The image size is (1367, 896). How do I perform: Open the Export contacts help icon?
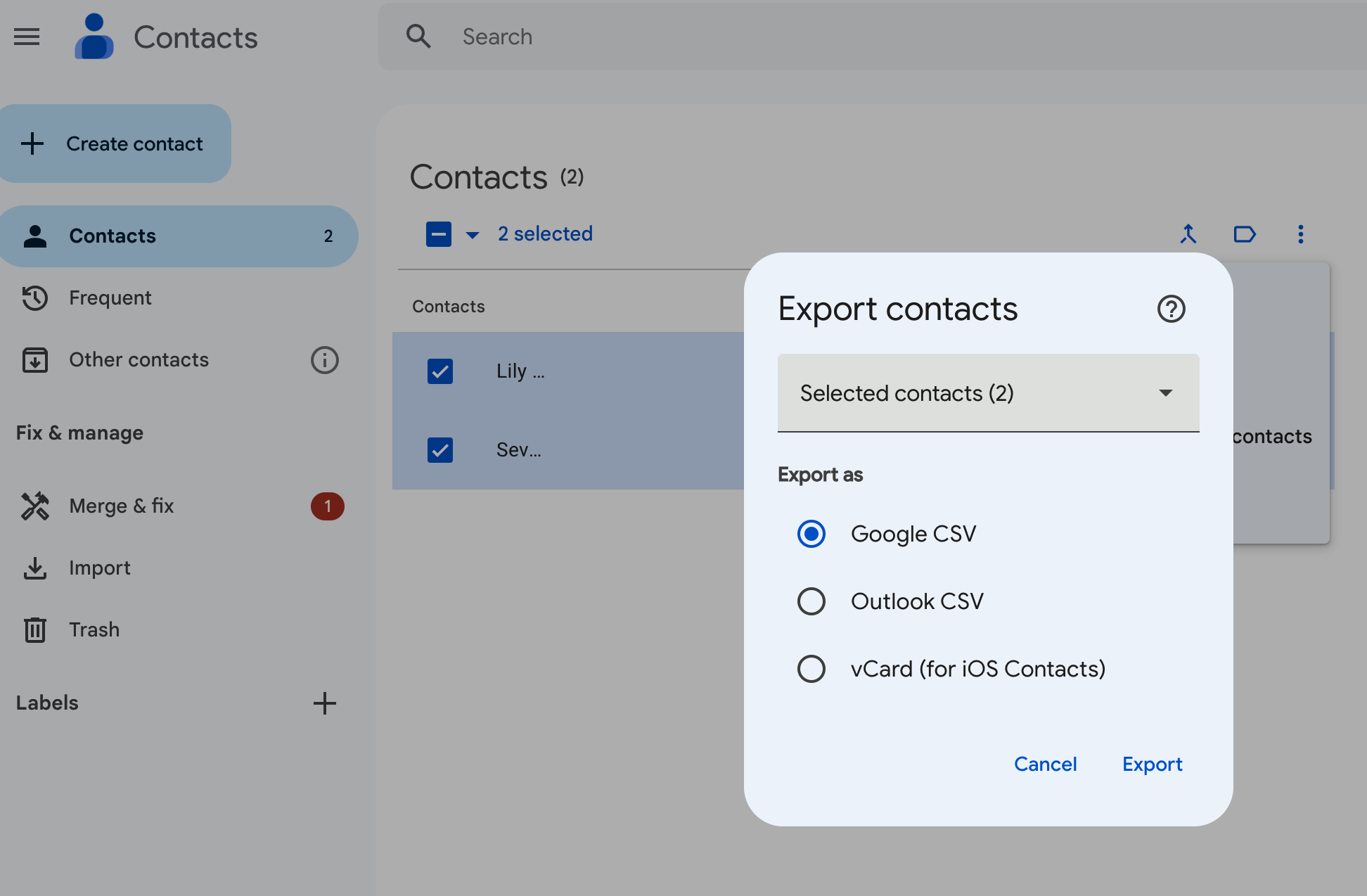click(x=1171, y=309)
